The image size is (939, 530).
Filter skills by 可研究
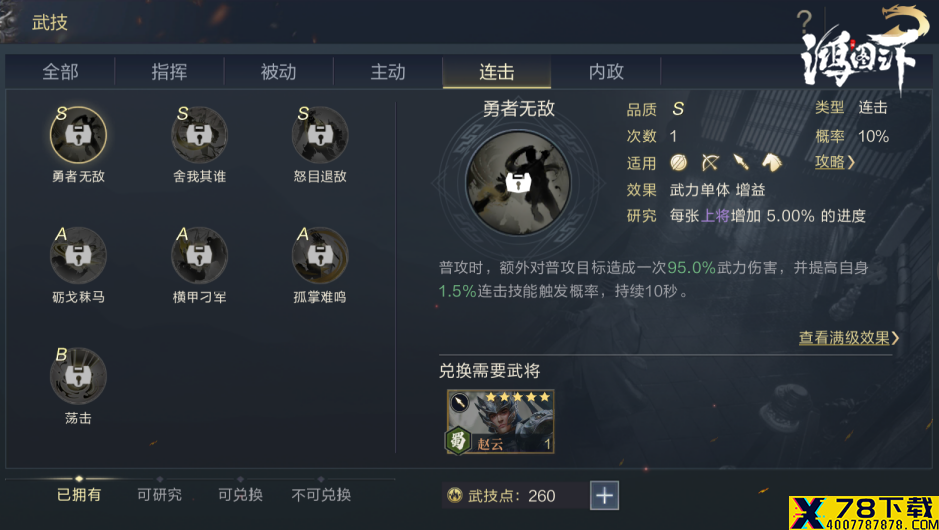159,495
